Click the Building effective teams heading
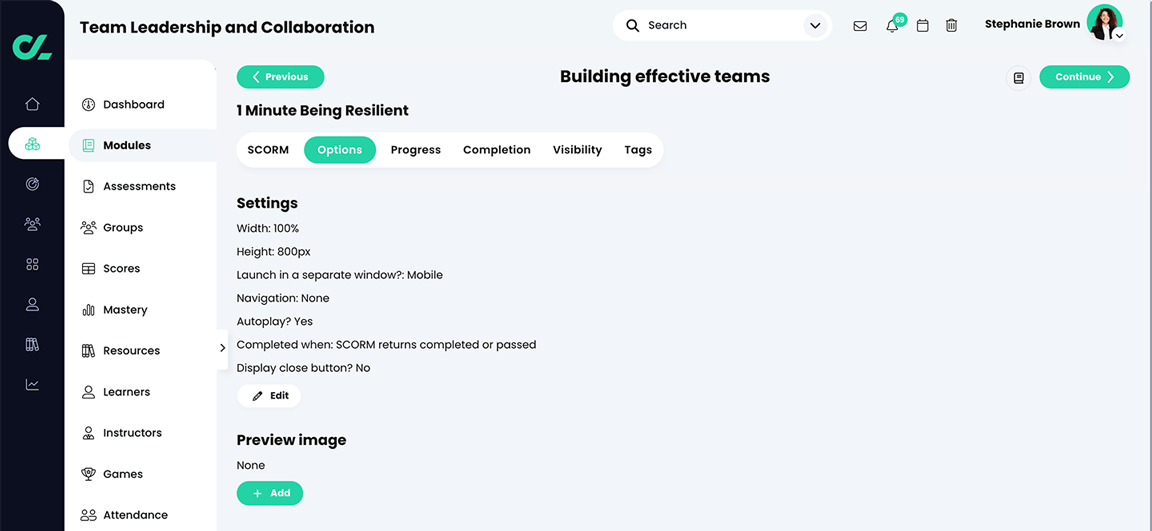 point(665,76)
